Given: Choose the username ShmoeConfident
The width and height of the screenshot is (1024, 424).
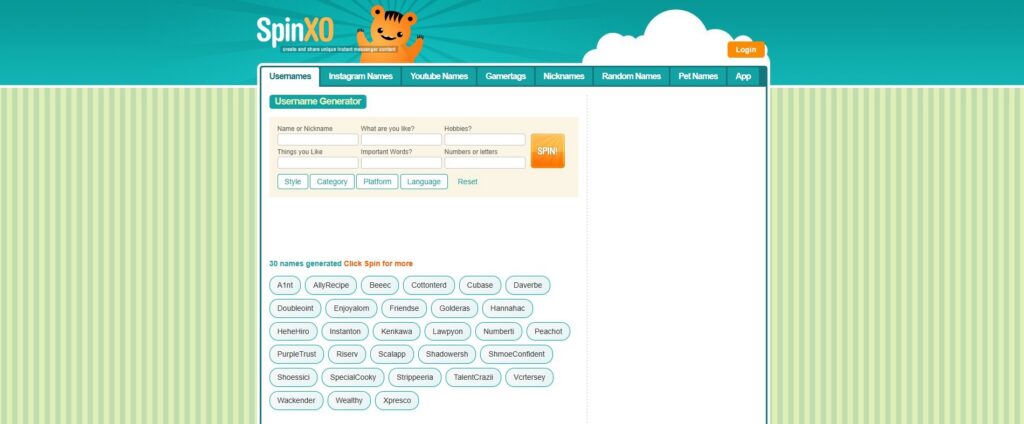Looking at the screenshot, I should tap(516, 354).
